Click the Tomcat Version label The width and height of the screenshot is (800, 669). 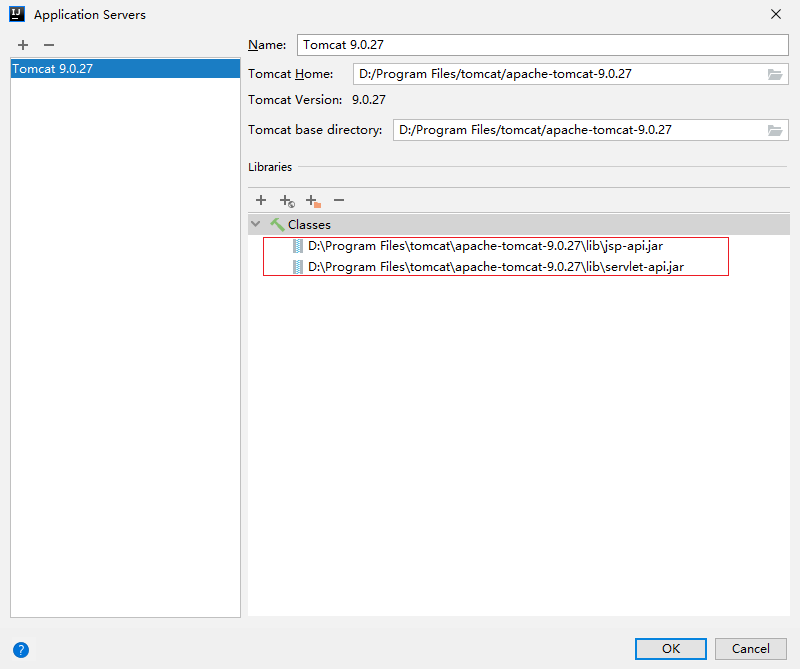[x=295, y=100]
